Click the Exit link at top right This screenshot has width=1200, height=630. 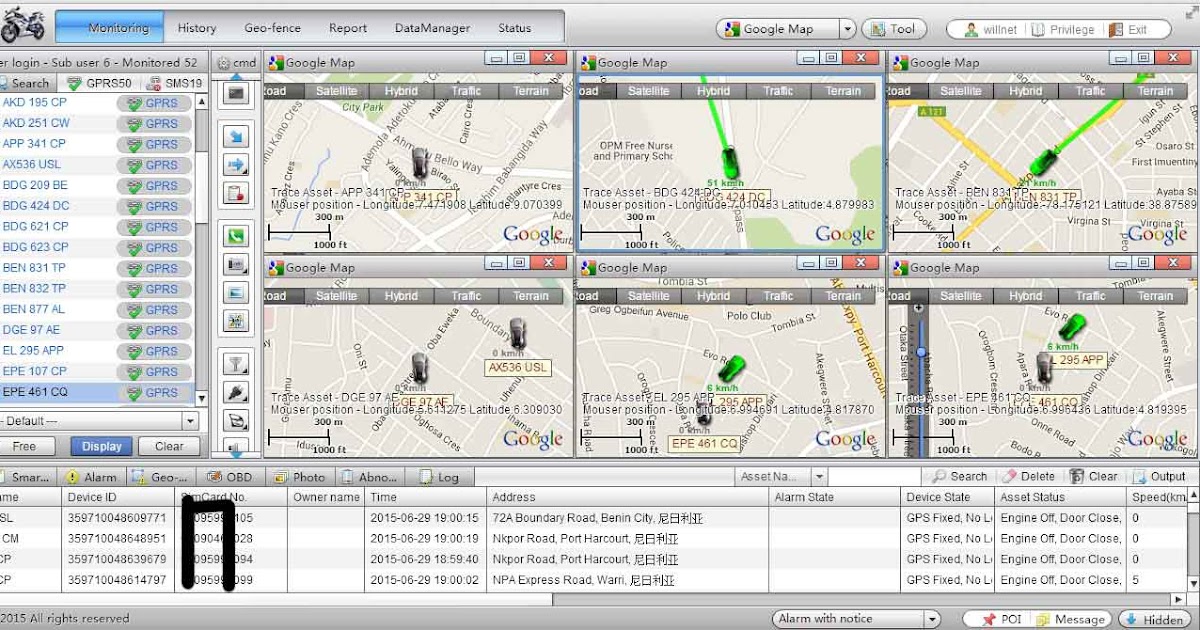1139,29
